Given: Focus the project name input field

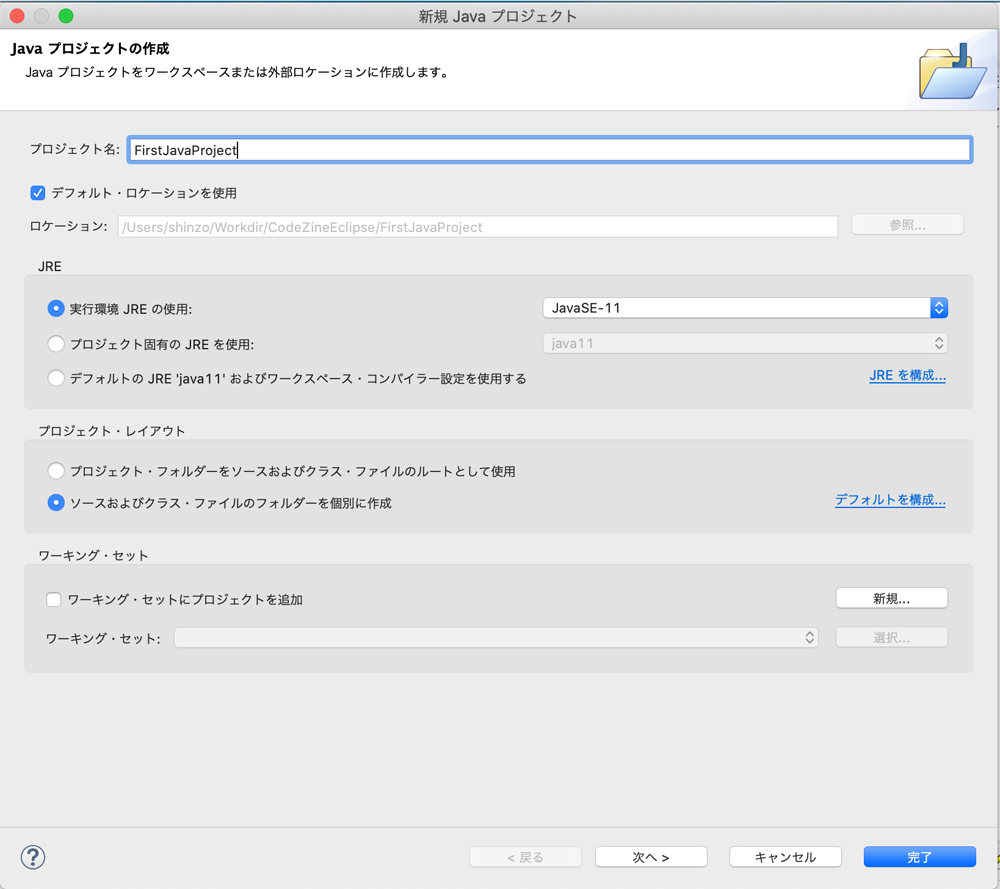Looking at the screenshot, I should (550, 150).
